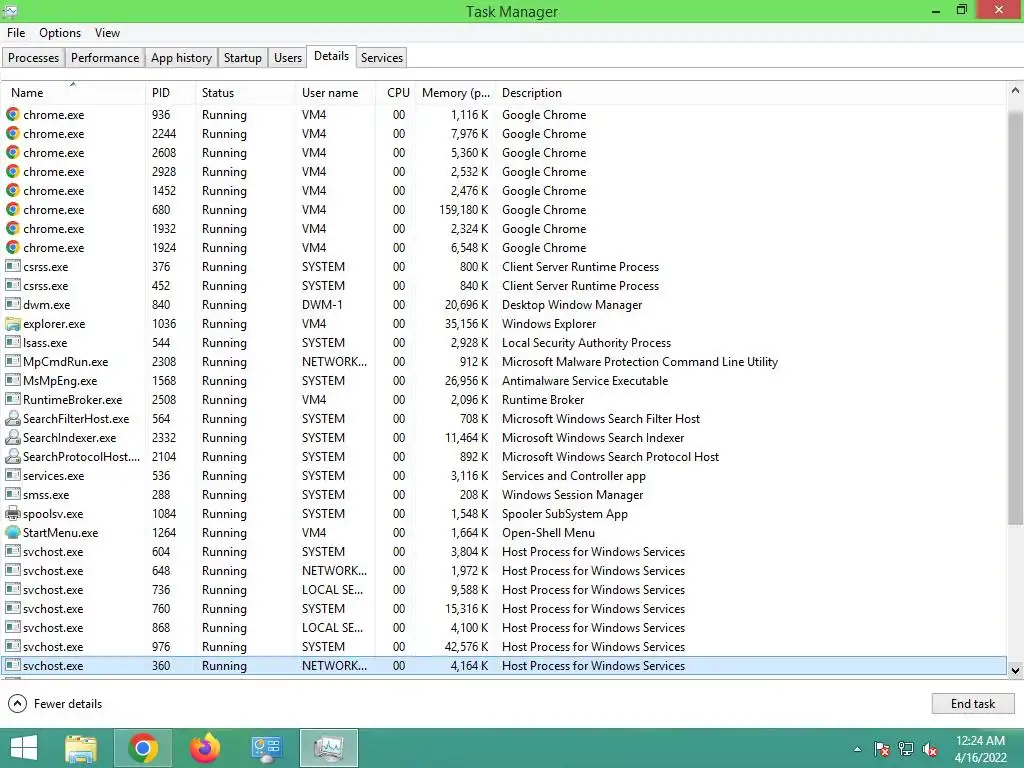Click the 159,180 K memory value
1024x768 pixels.
[x=464, y=210]
